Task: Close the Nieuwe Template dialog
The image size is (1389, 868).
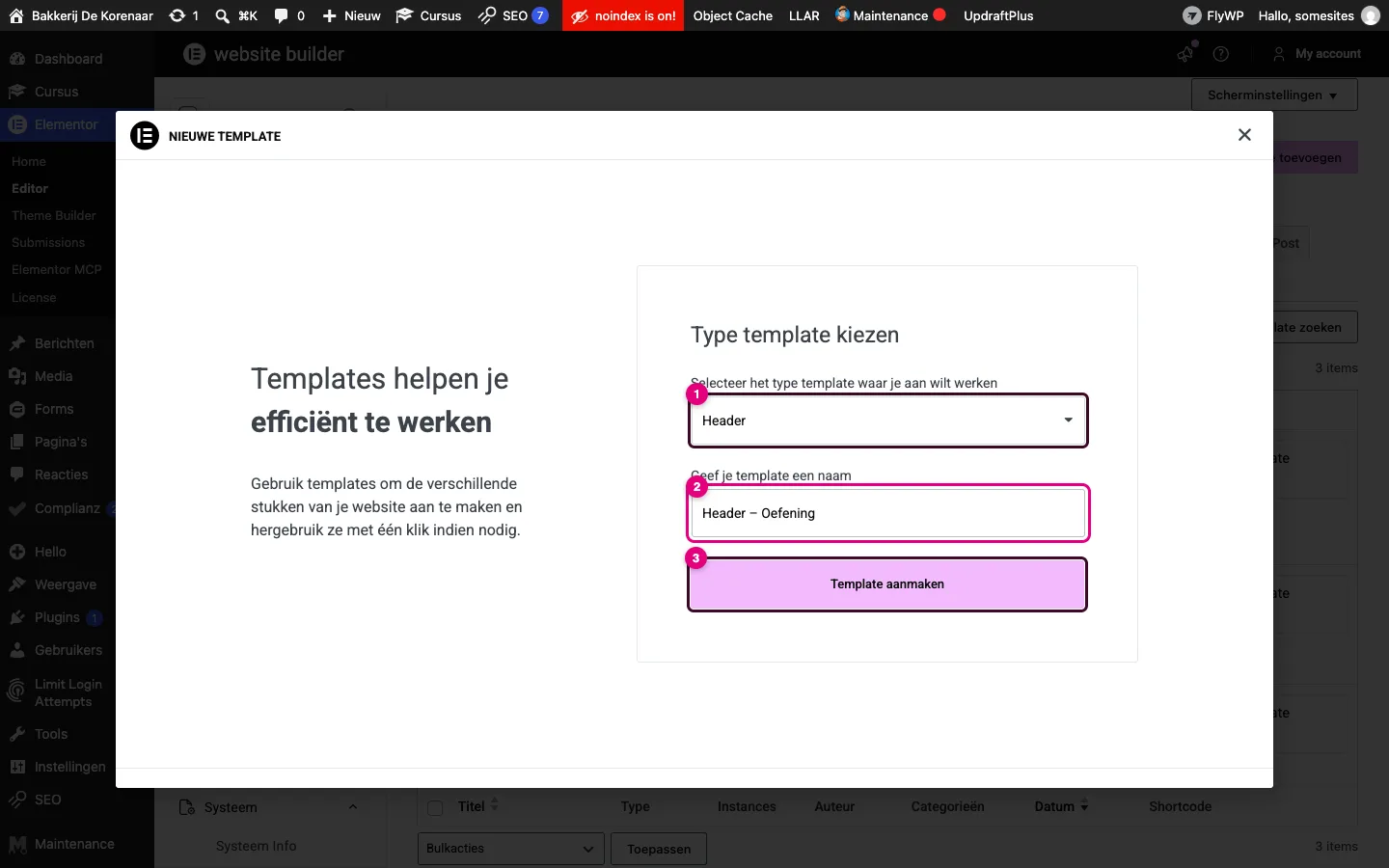Action: pos(1244,135)
